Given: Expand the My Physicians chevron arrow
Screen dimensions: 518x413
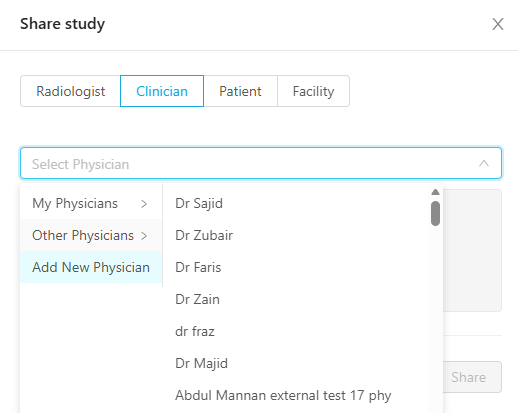Looking at the screenshot, I should click(x=144, y=203).
